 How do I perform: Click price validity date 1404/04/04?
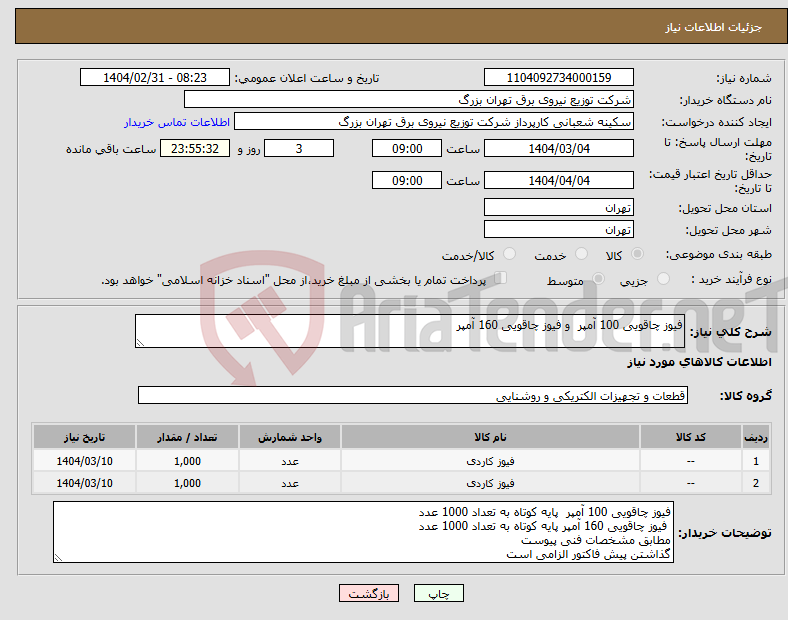click(x=559, y=180)
